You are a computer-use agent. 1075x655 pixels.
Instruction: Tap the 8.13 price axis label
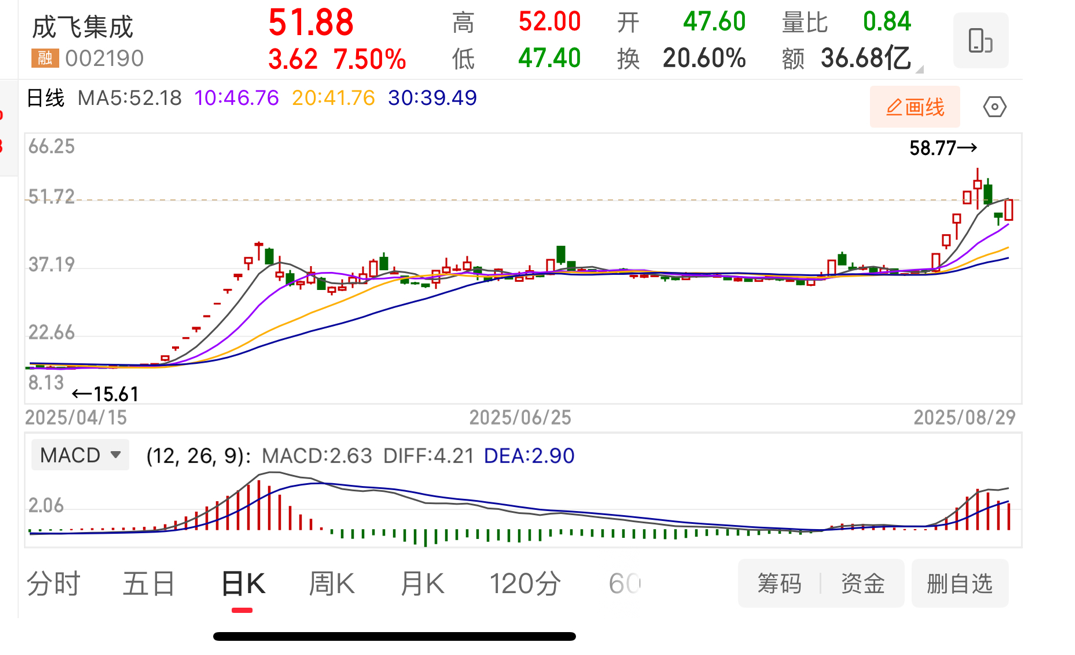click(x=46, y=383)
